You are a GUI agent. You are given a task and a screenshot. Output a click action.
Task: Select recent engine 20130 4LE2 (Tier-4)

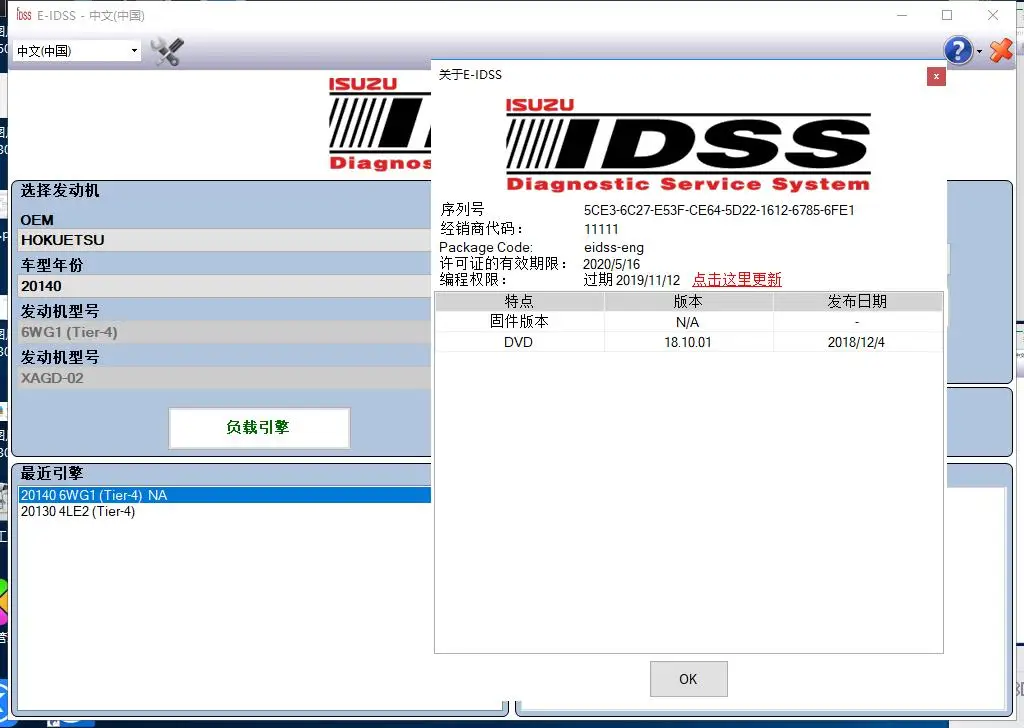[224, 511]
